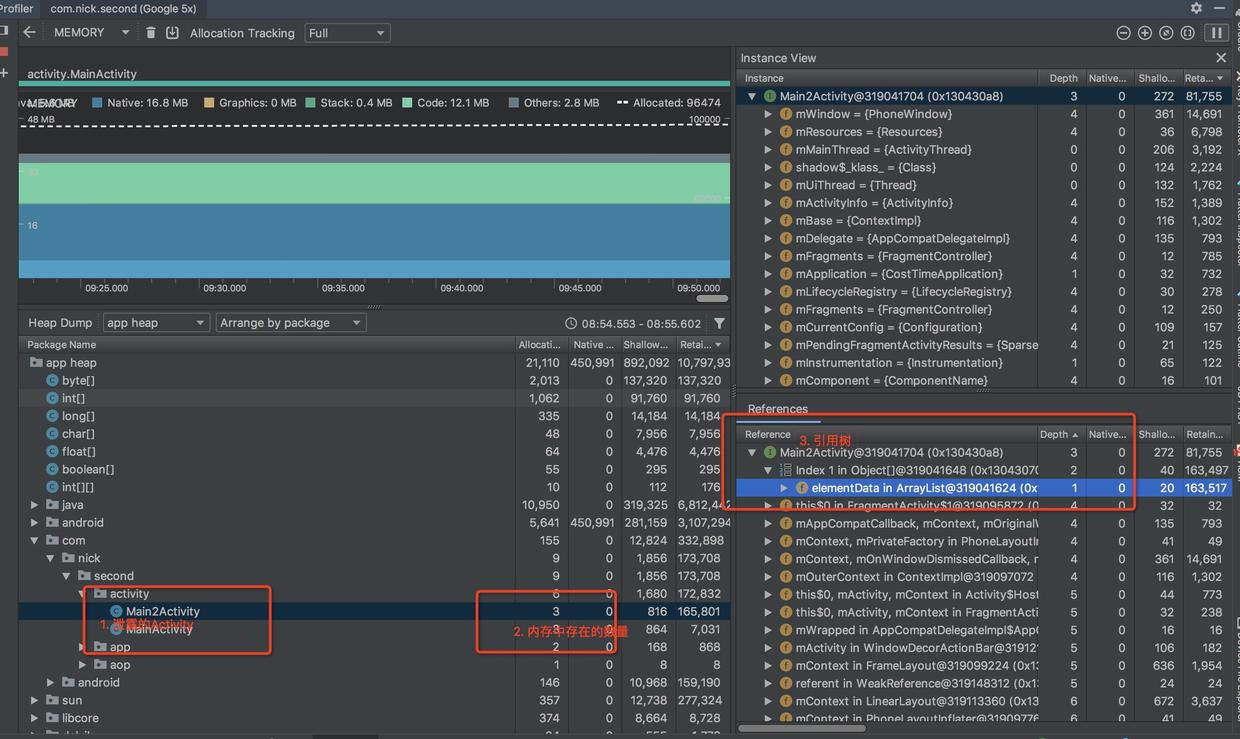
Task: Zoom out the timeline
Action: click(x=1124, y=33)
